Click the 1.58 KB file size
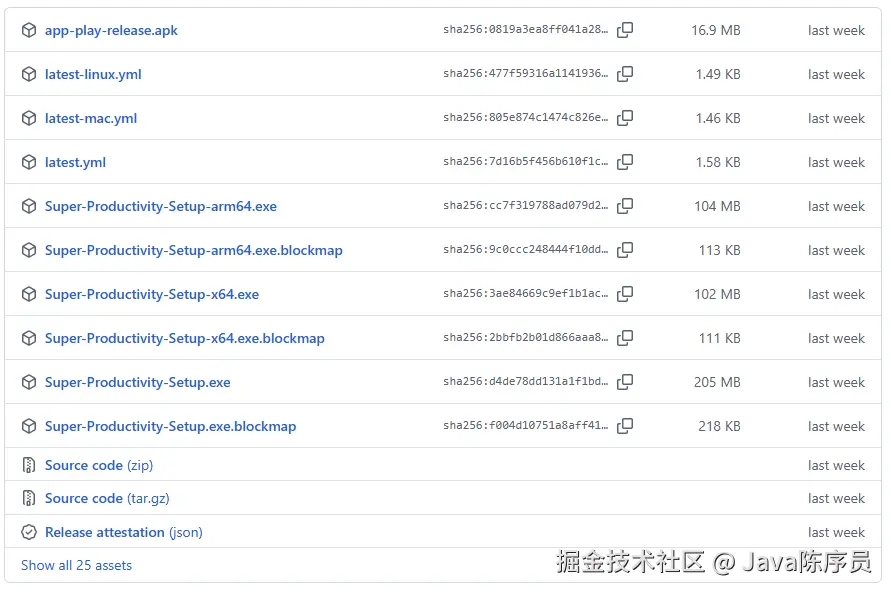The height and width of the screenshot is (594, 891). coord(718,163)
